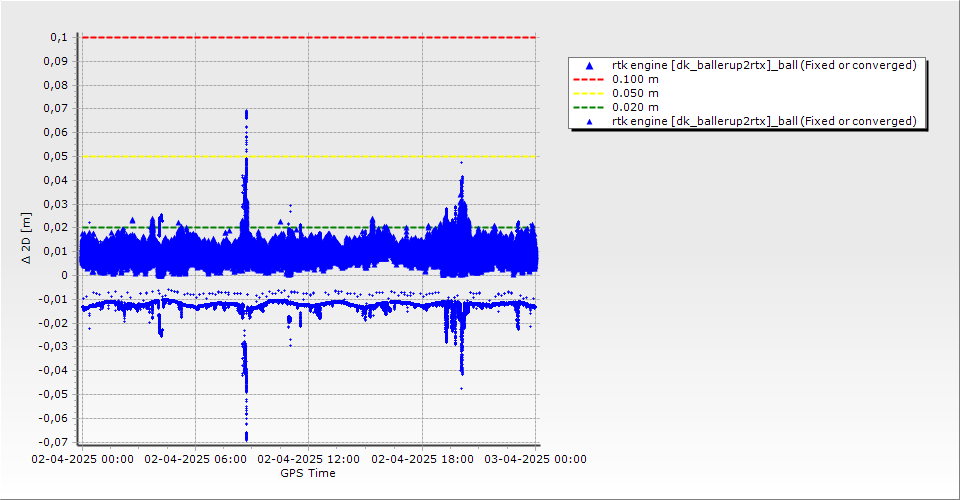
Task: Click the 02-04-2025 06:00 time label
Action: (195, 459)
